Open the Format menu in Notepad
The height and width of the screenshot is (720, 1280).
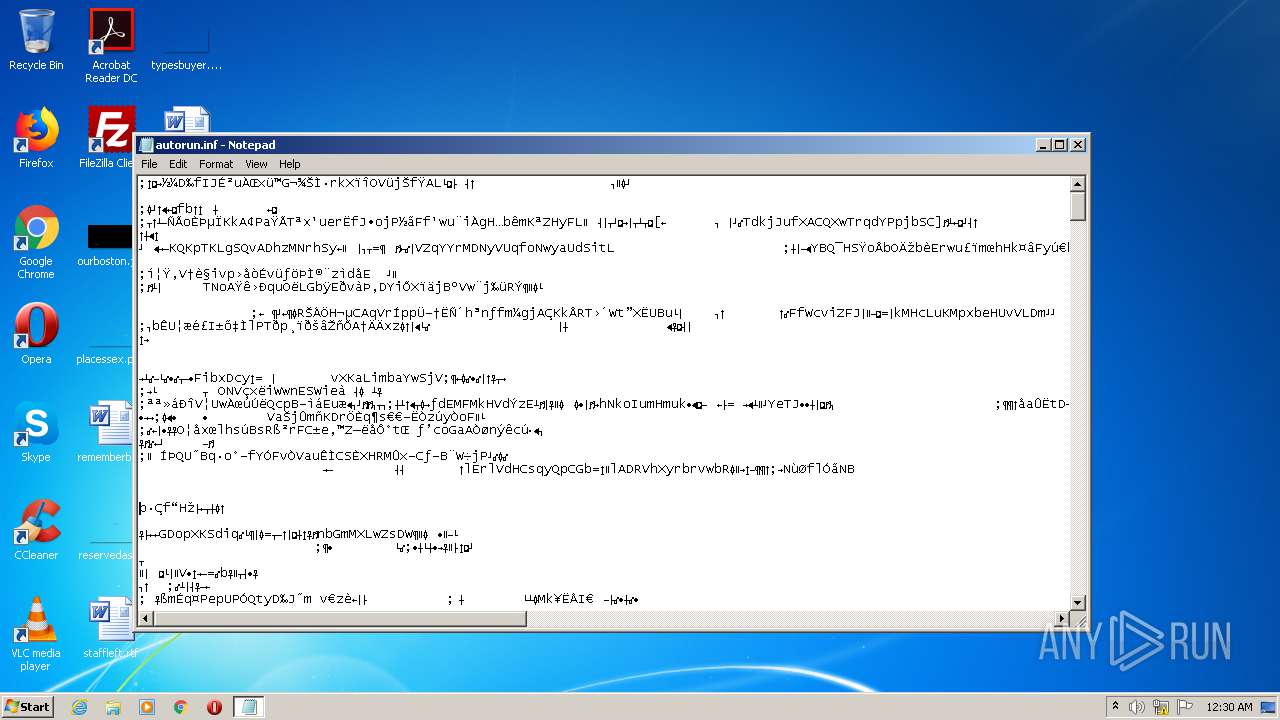tap(216, 164)
